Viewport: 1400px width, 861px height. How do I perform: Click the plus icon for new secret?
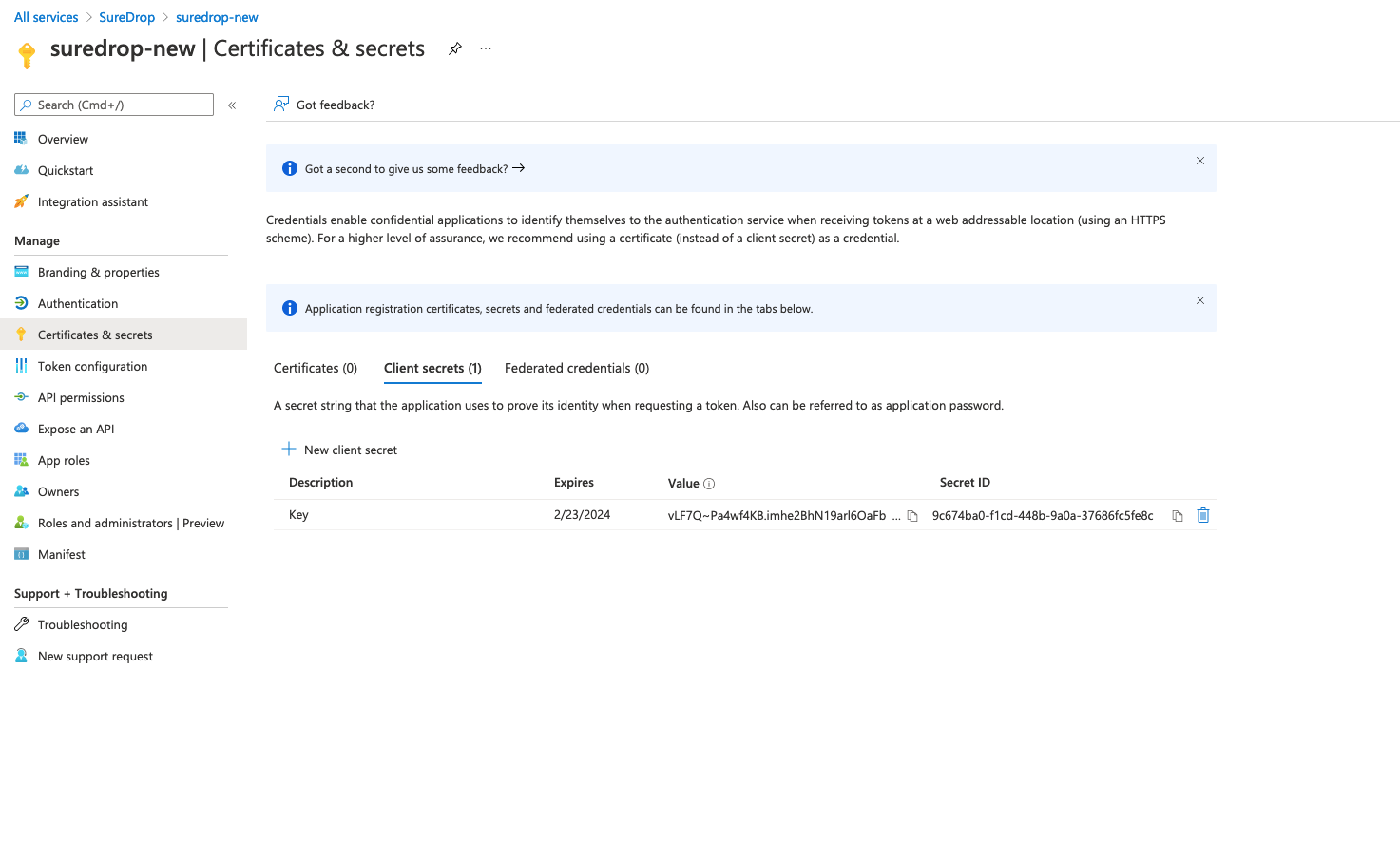coord(289,449)
